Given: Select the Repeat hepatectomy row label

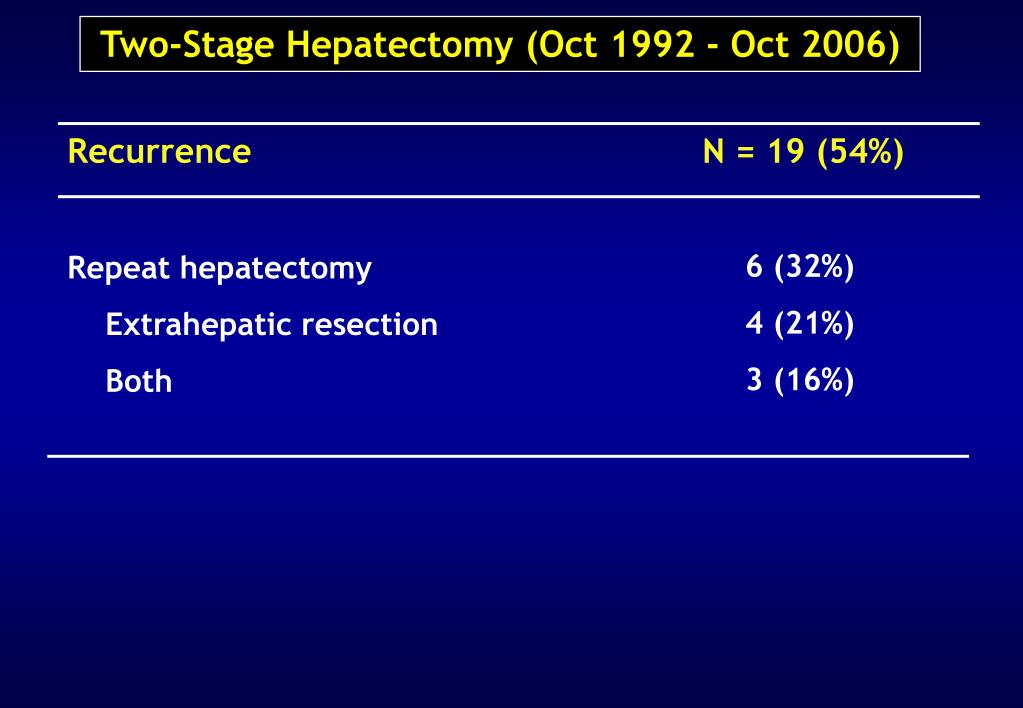Looking at the screenshot, I should (220, 268).
